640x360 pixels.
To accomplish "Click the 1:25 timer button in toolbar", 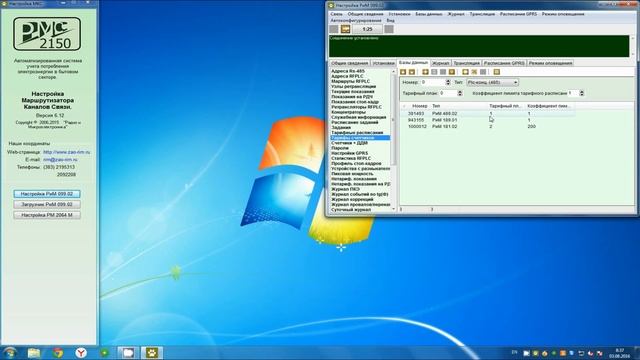I will pyautogui.click(x=367, y=29).
